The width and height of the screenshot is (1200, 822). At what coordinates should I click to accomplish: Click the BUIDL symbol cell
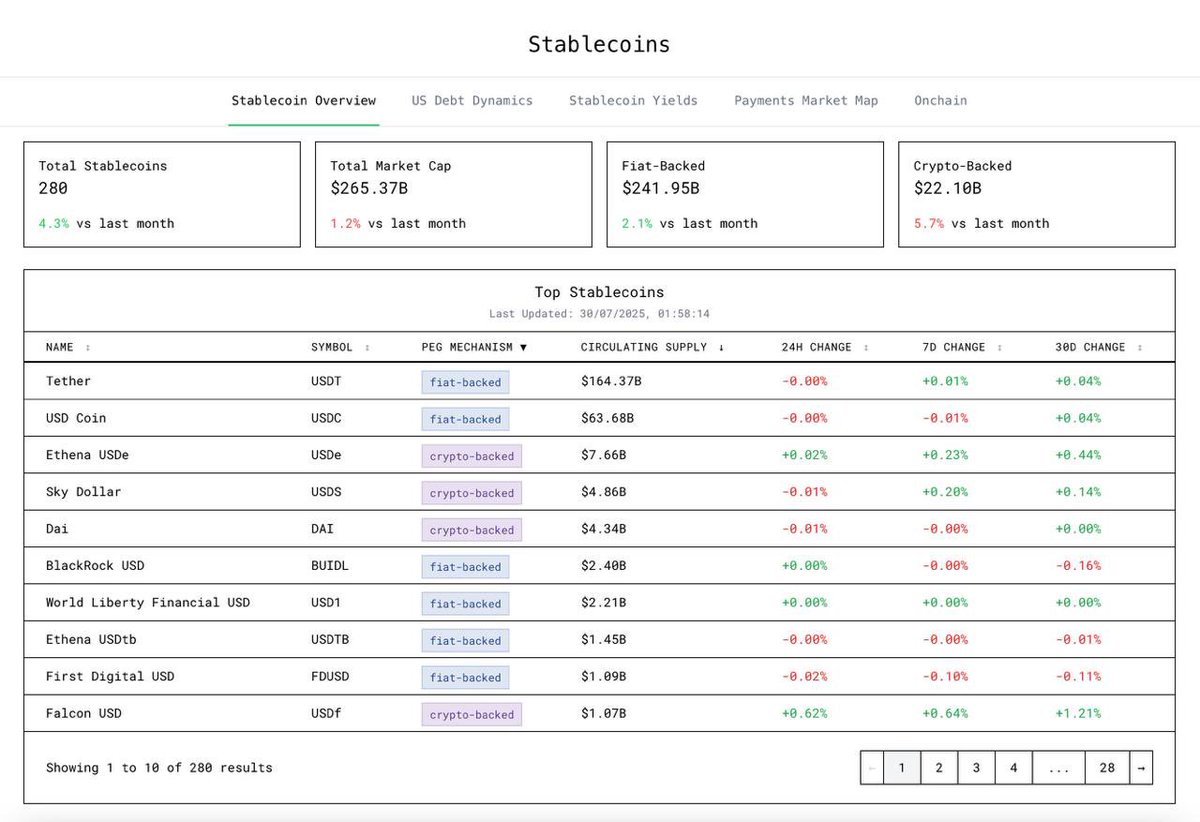coord(329,566)
